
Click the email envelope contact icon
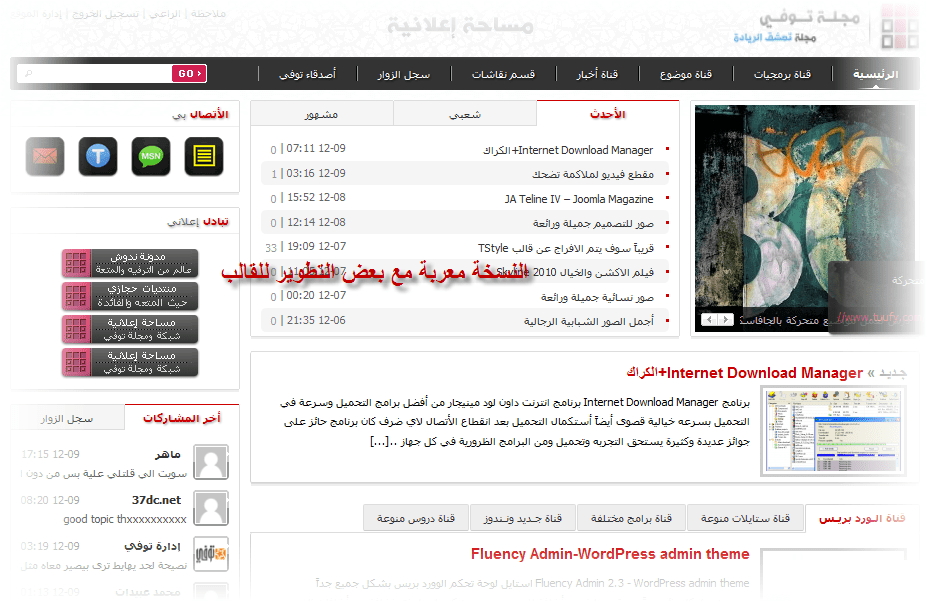click(x=45, y=157)
